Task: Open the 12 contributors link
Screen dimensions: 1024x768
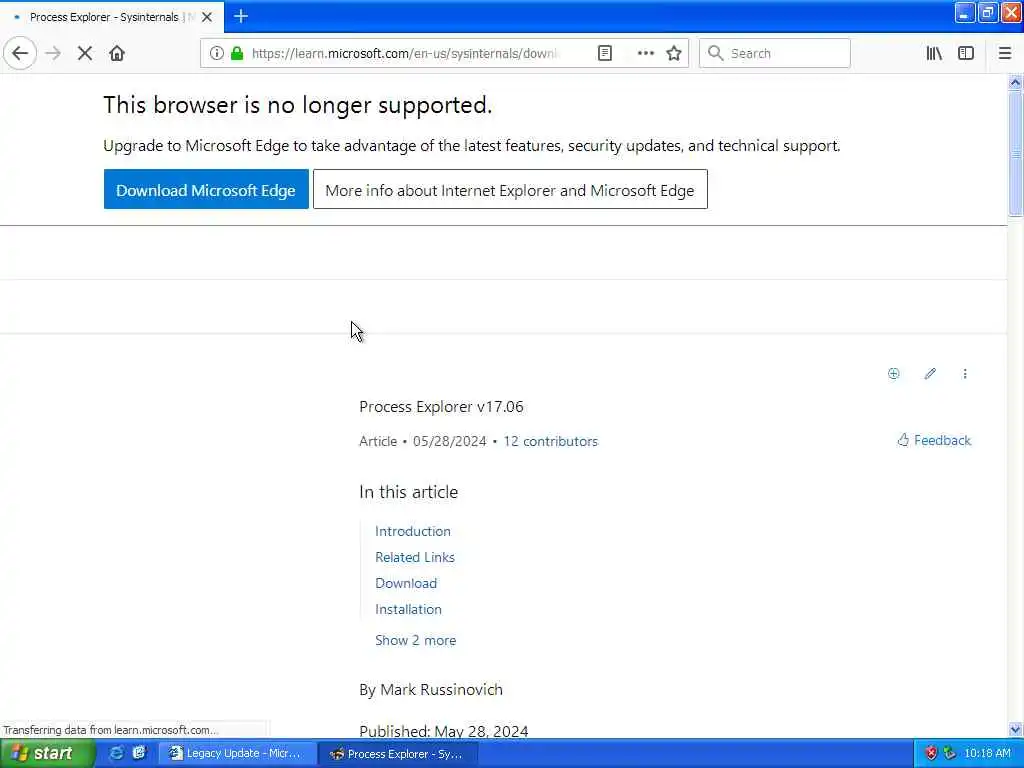Action: [x=551, y=441]
